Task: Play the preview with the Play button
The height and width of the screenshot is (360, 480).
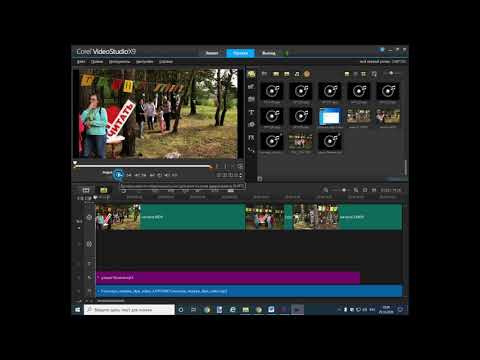Action: tap(118, 175)
